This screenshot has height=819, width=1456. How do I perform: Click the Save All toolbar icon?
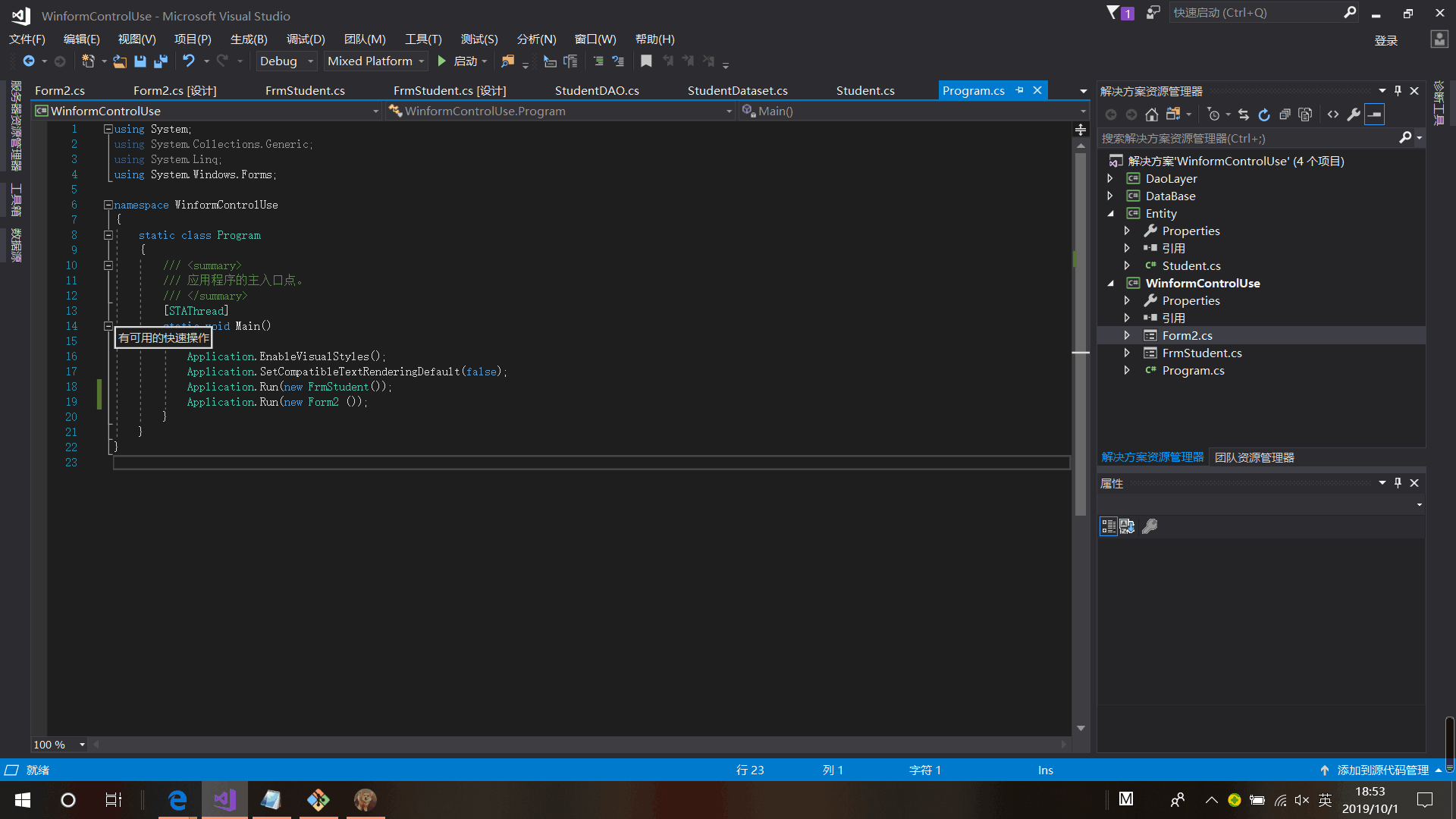160,61
